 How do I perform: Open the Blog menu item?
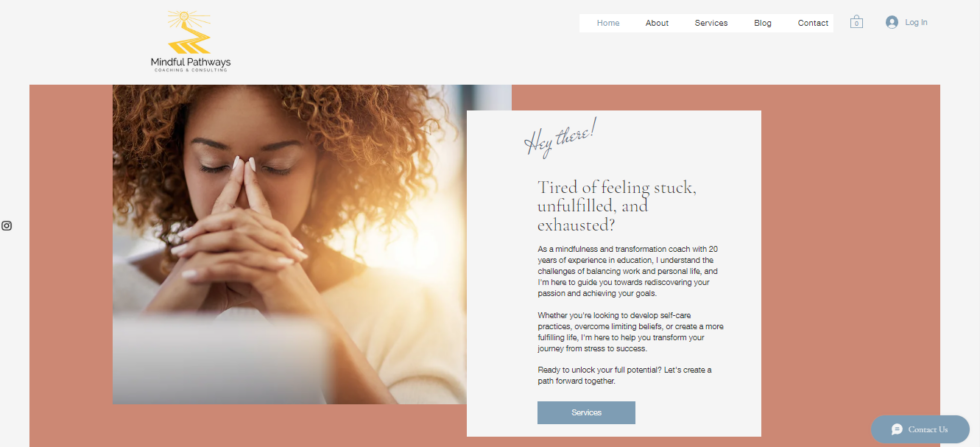(x=762, y=23)
